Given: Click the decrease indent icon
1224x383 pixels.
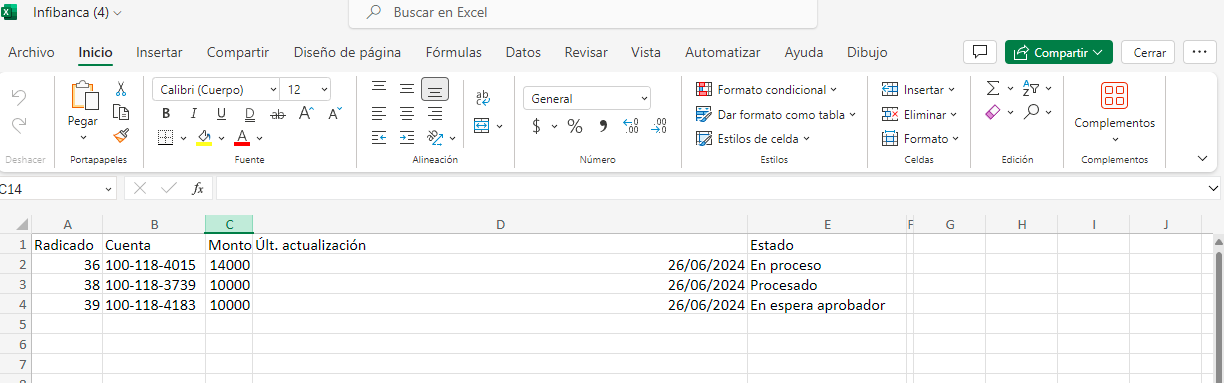Looking at the screenshot, I should click(379, 137).
